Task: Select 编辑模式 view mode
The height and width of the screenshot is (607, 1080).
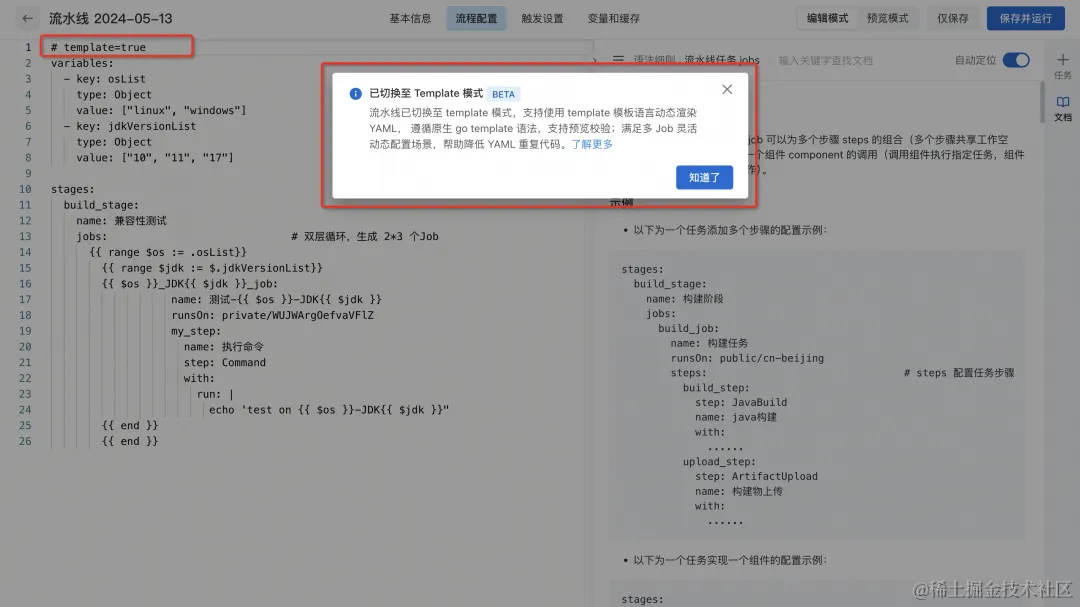Action: point(827,19)
